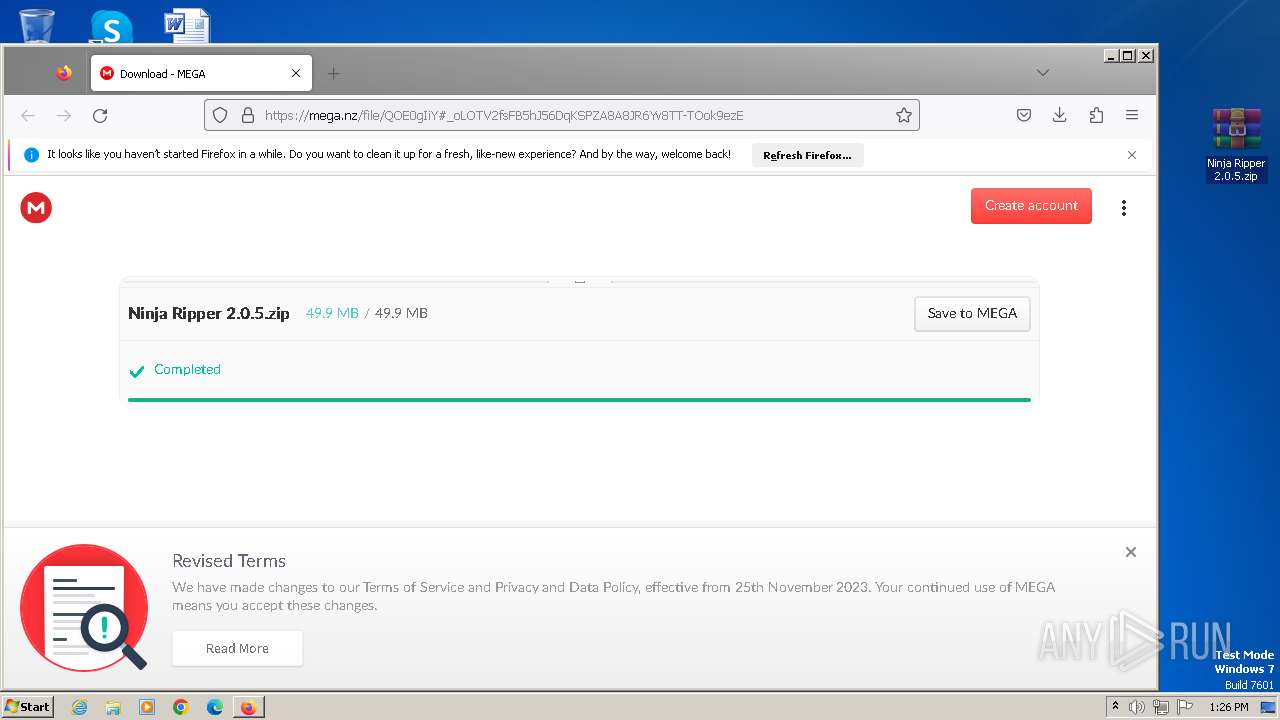Go forward with the browser forward arrow
This screenshot has height=720, width=1280.
(x=64, y=115)
